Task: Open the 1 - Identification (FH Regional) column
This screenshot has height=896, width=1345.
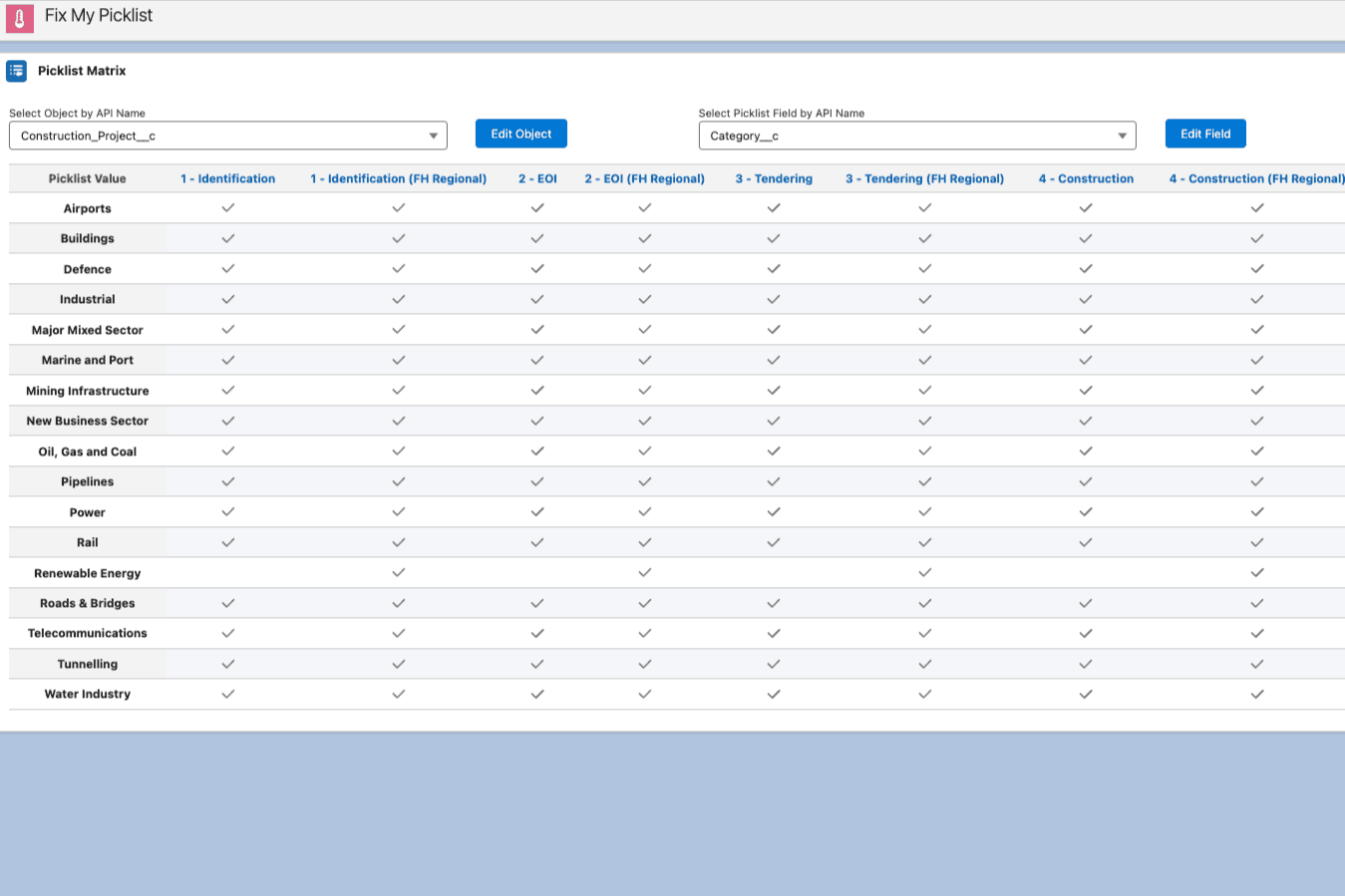Action: pos(399,178)
